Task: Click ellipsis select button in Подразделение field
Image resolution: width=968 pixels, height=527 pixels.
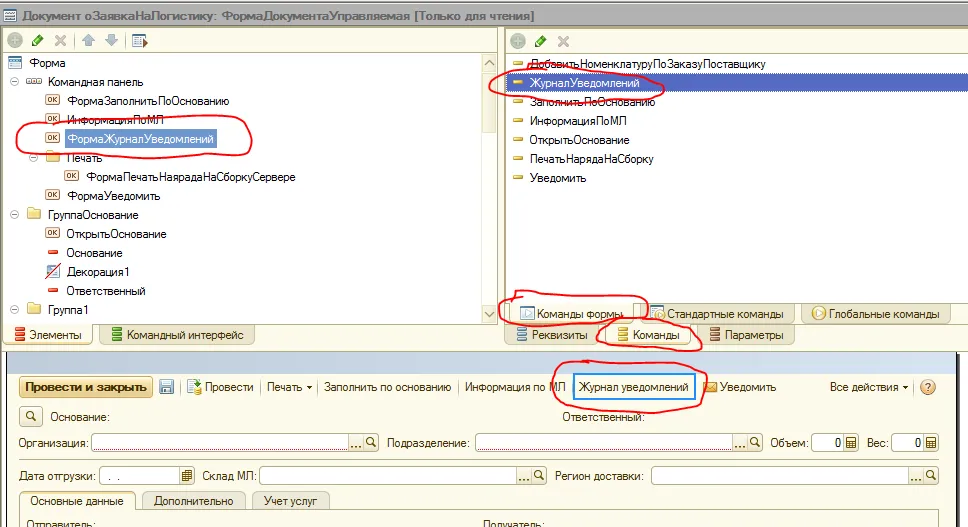Action: [740, 443]
